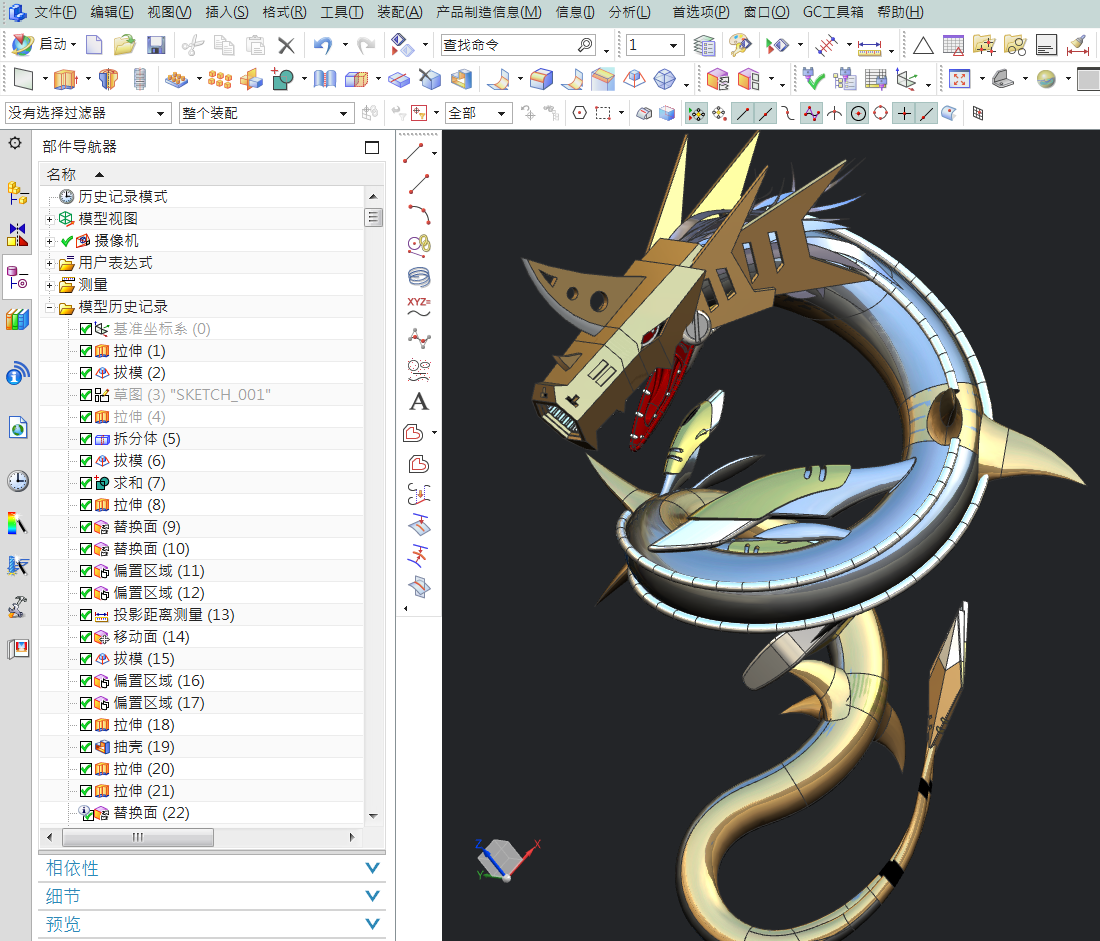This screenshot has width=1100, height=941.
Task: Open the 插入(S) menu
Action: tap(227, 12)
